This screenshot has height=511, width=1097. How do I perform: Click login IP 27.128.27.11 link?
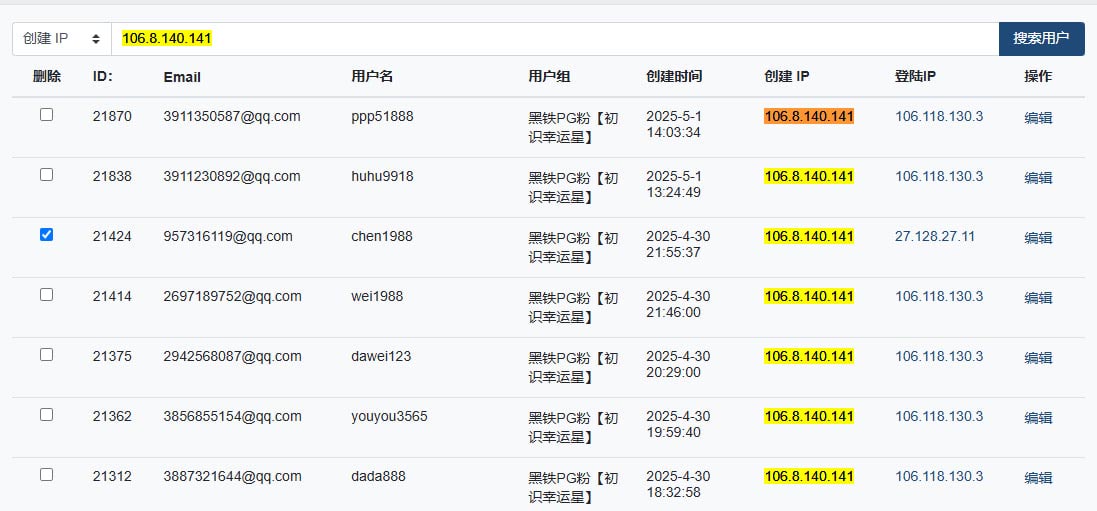pyautogui.click(x=935, y=237)
